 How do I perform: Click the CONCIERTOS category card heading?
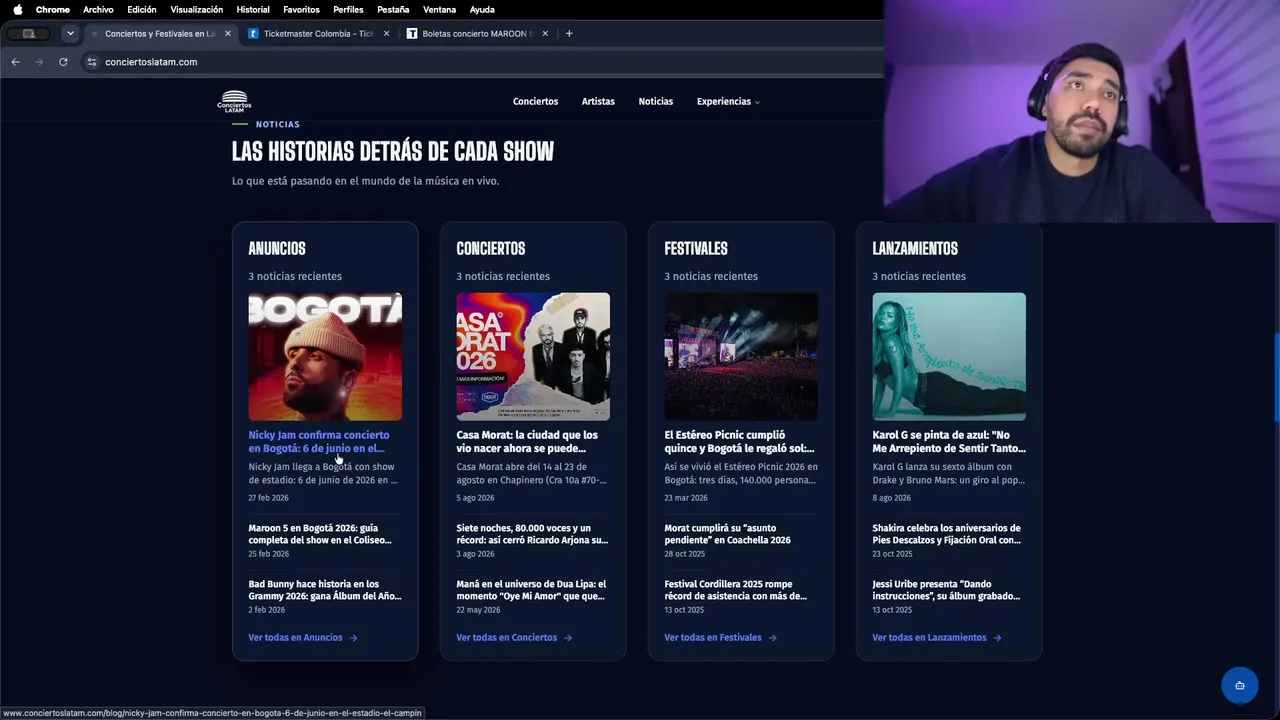491,249
